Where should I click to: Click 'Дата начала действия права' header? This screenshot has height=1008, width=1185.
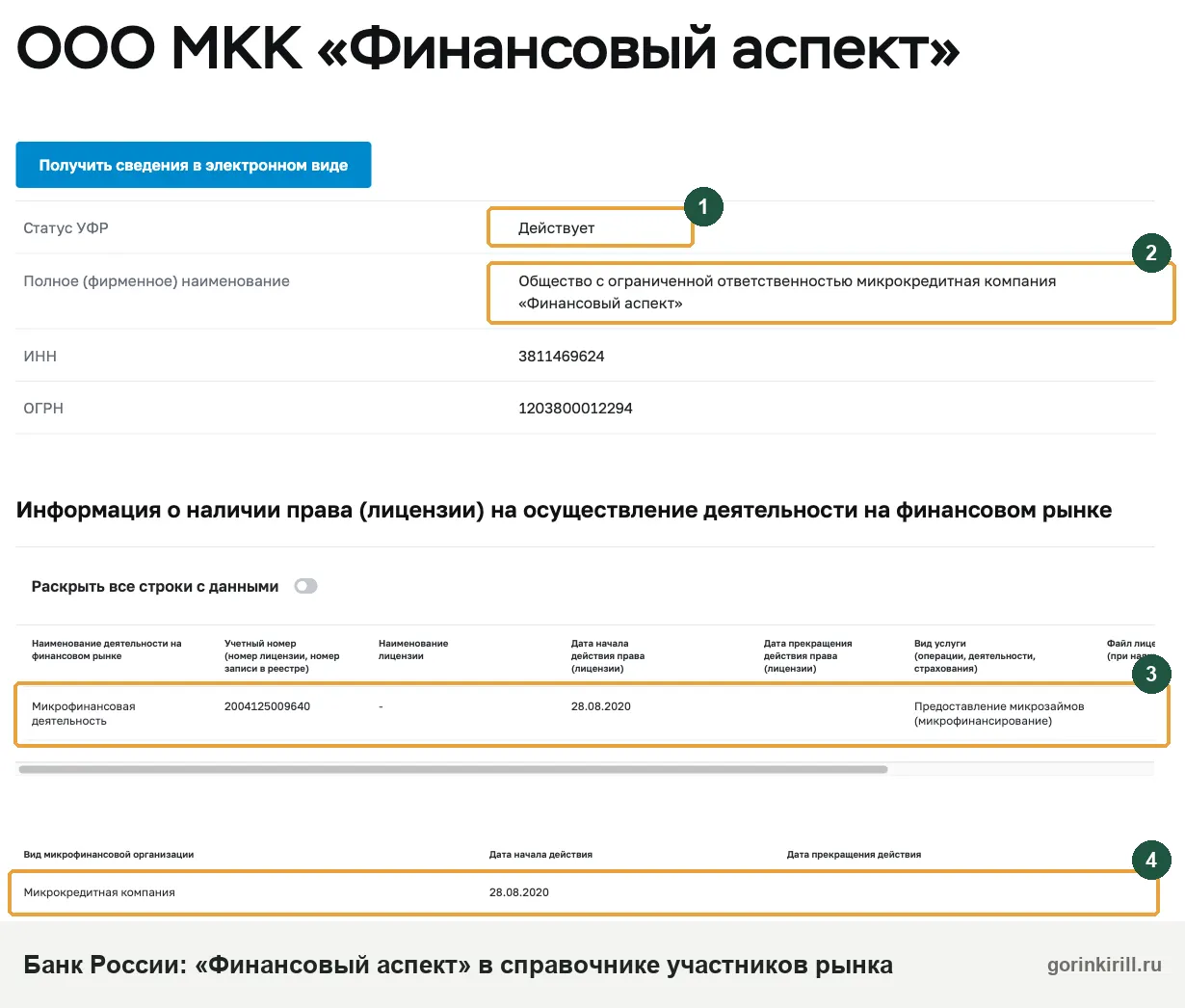point(608,655)
